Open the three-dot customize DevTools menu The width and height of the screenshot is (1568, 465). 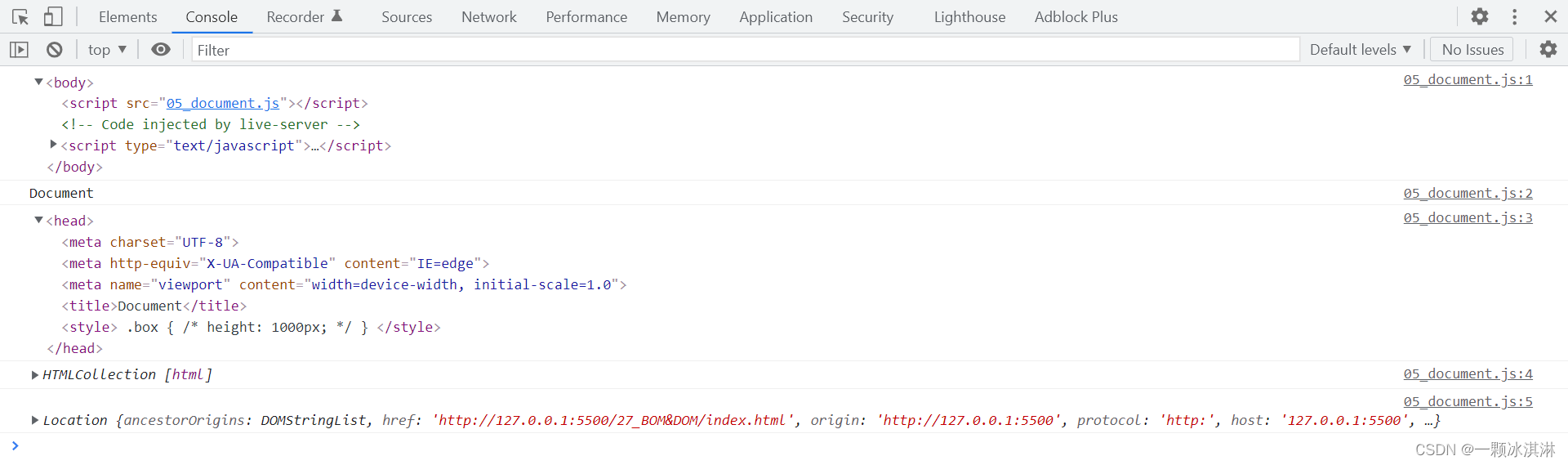[x=1515, y=16]
